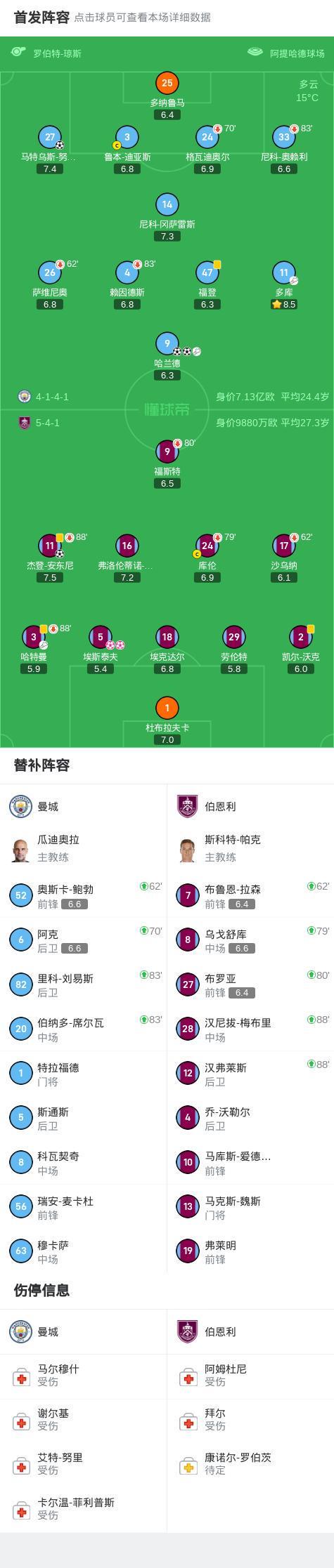Tap the referee whistle icon

click(18, 53)
